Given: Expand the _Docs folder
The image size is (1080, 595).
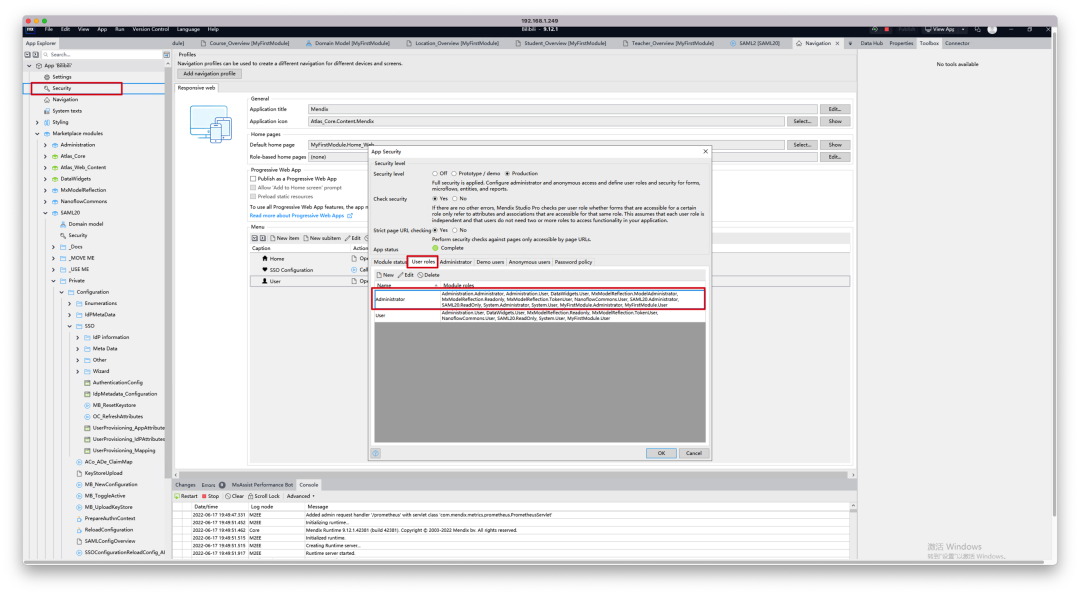Looking at the screenshot, I should [53, 247].
